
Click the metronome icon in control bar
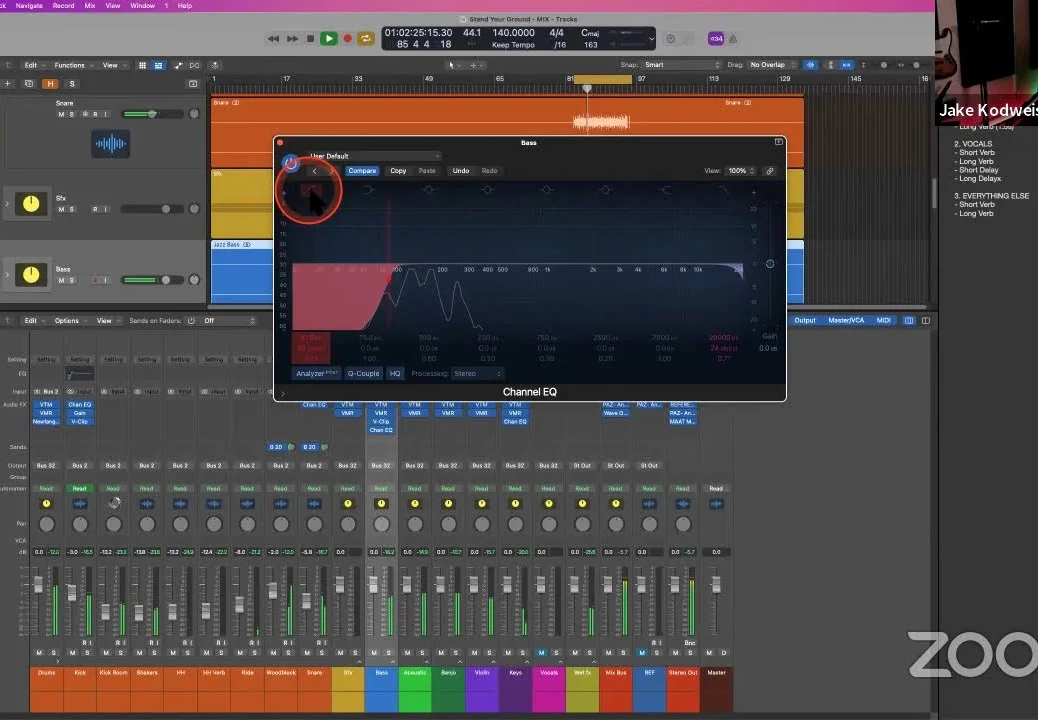733,39
